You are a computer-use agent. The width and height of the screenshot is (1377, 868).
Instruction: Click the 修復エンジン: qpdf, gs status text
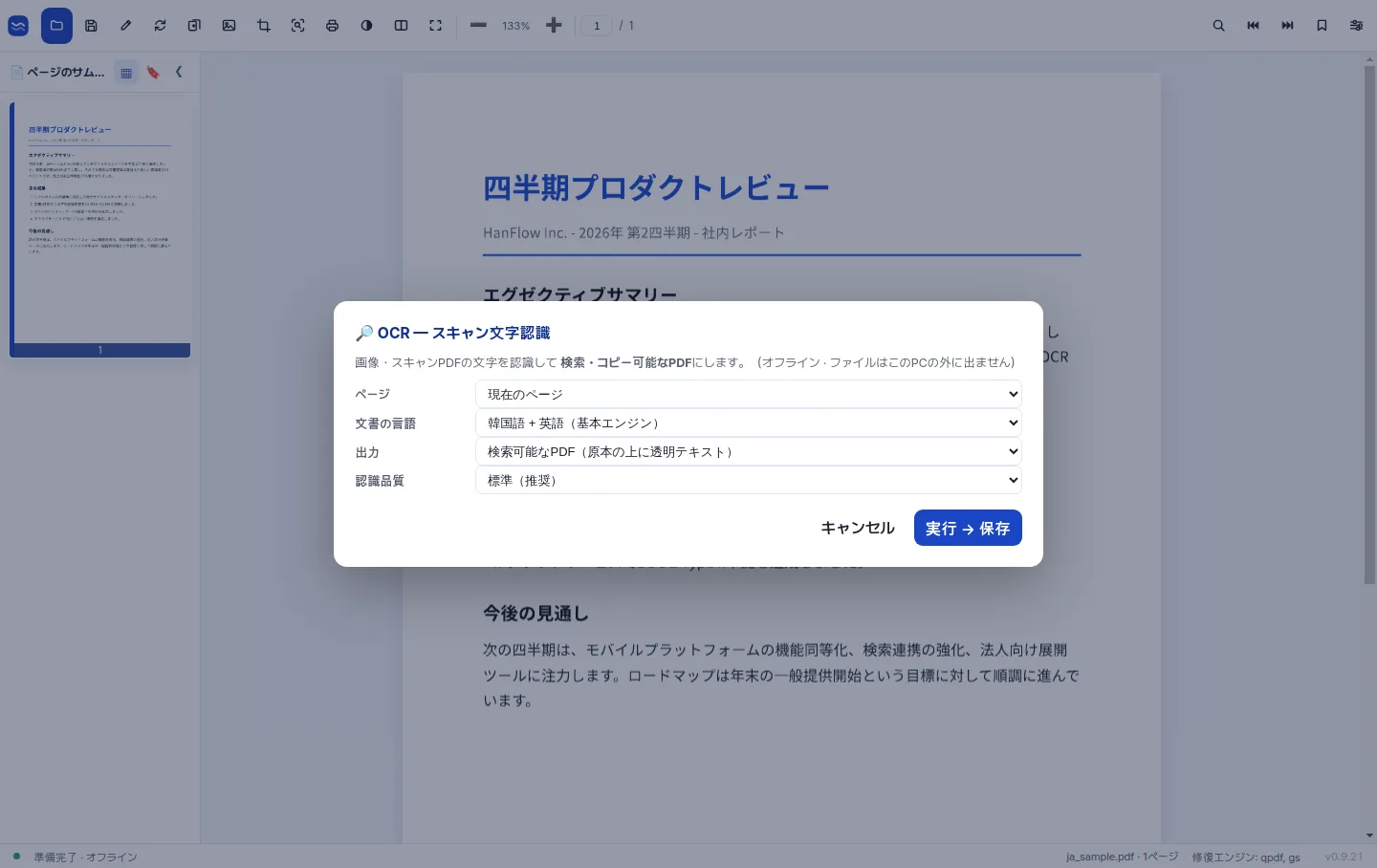click(x=1246, y=857)
